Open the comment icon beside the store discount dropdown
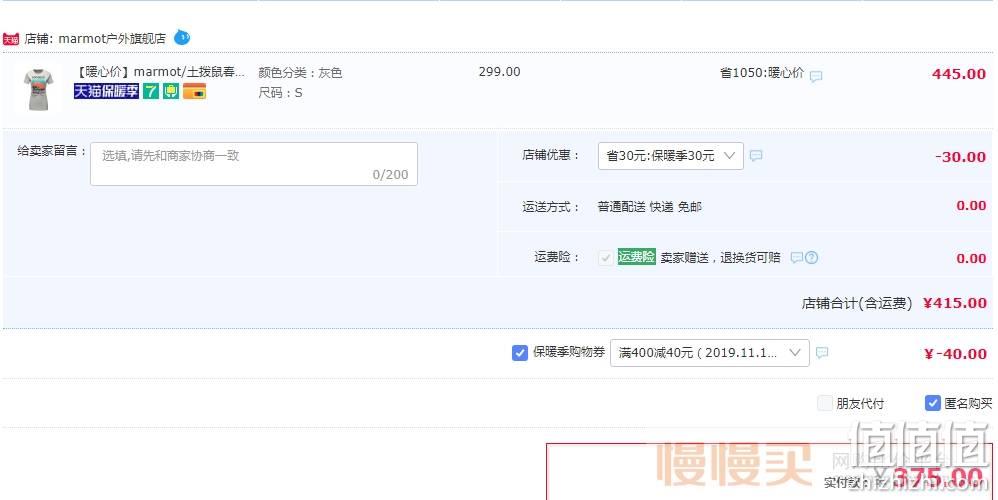The height and width of the screenshot is (500, 998). [756, 155]
